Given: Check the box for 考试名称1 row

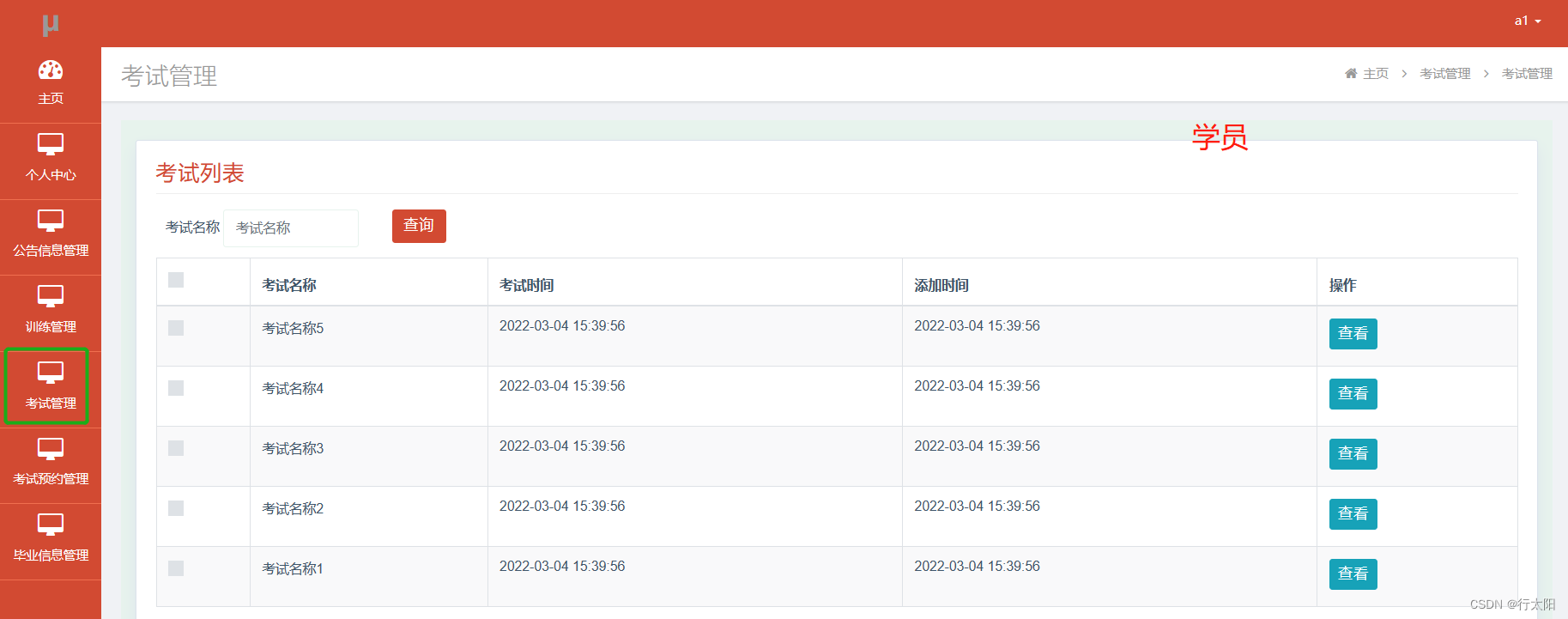Looking at the screenshot, I should tap(176, 568).
